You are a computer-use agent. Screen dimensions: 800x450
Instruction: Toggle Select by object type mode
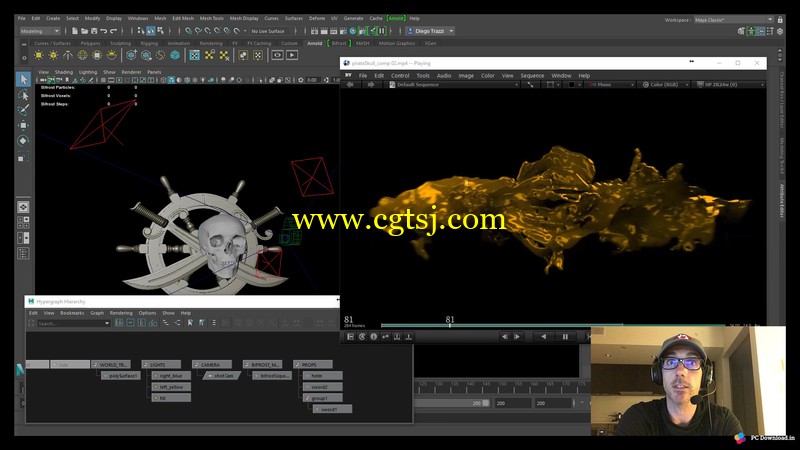(x=151, y=31)
